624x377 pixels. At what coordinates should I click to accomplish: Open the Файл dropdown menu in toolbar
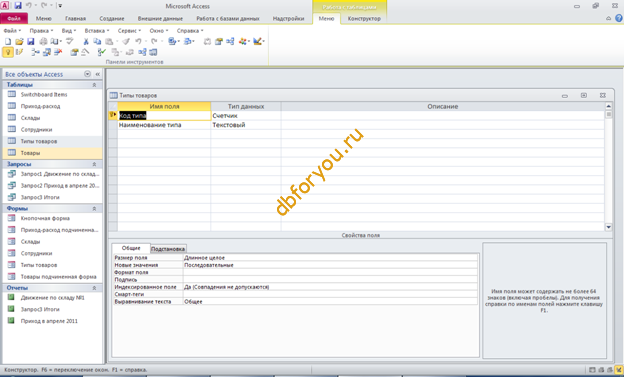[x=12, y=31]
